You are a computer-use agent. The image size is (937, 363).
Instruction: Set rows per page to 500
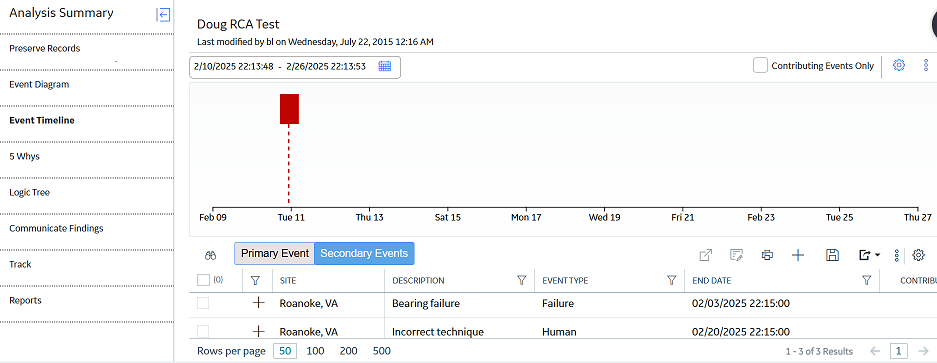tap(381, 351)
